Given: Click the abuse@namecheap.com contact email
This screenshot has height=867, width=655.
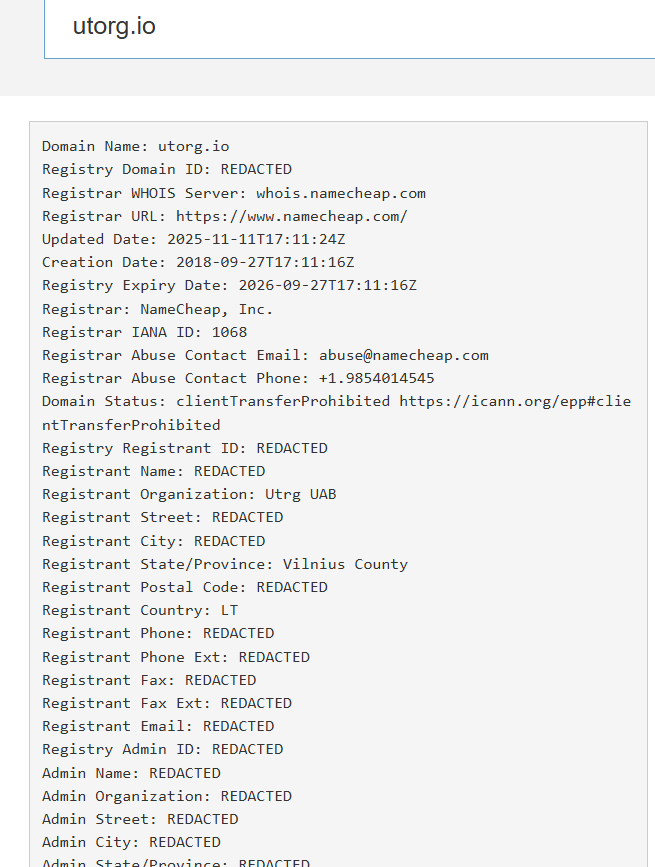Looking at the screenshot, I should pos(403,355).
